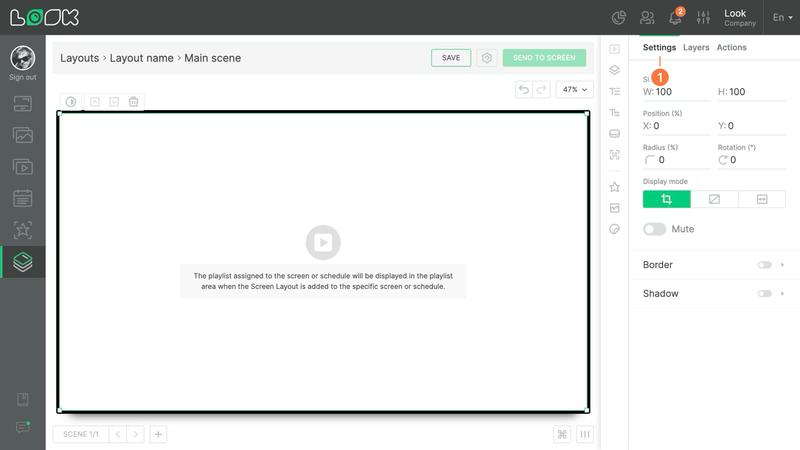The height and width of the screenshot is (450, 800).
Task: Redo the last change
Action: [x=541, y=89]
